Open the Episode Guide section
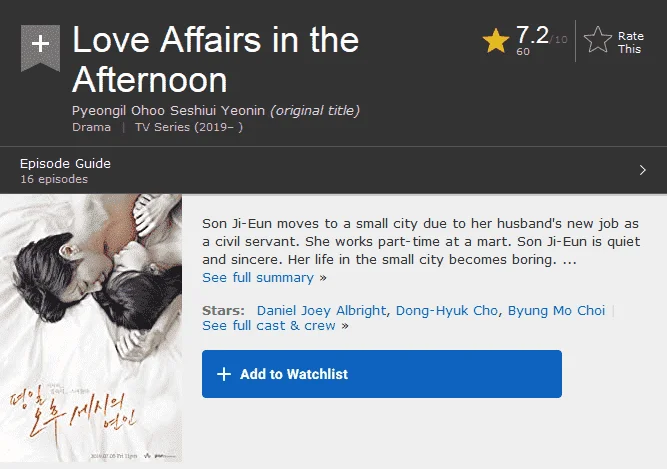667x469 pixels. 334,170
